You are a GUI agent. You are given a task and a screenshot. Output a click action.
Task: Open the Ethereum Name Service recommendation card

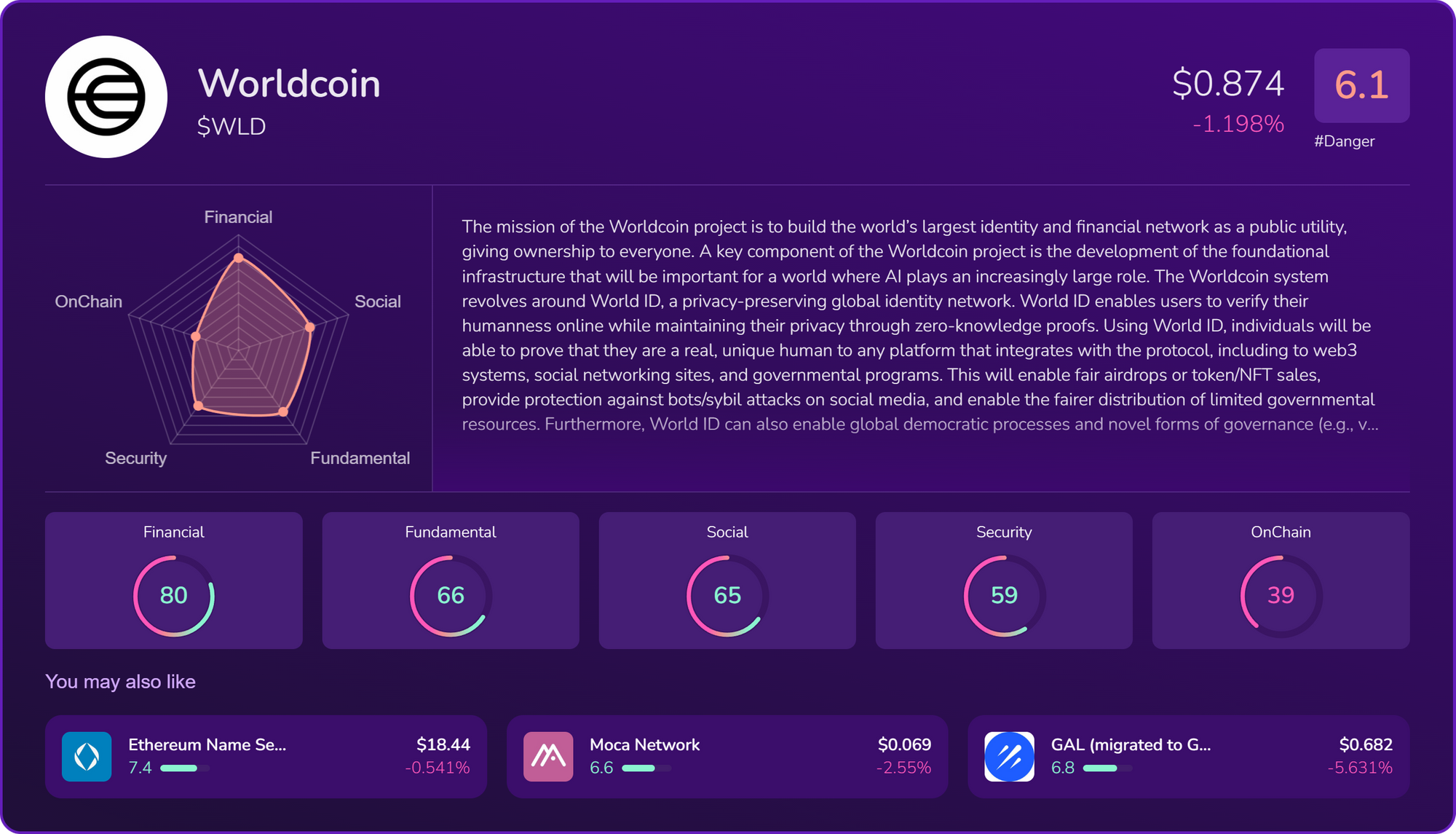[x=266, y=756]
